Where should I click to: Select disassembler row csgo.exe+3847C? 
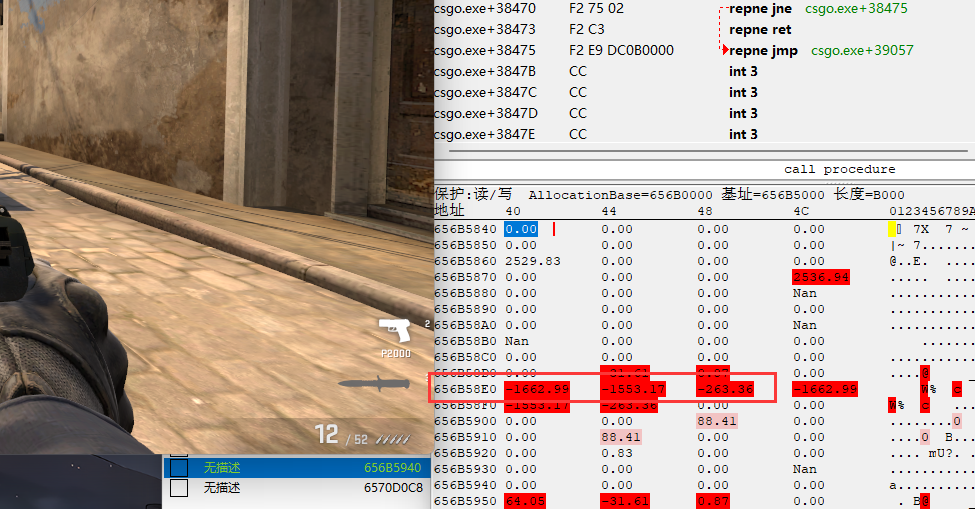click(485, 93)
